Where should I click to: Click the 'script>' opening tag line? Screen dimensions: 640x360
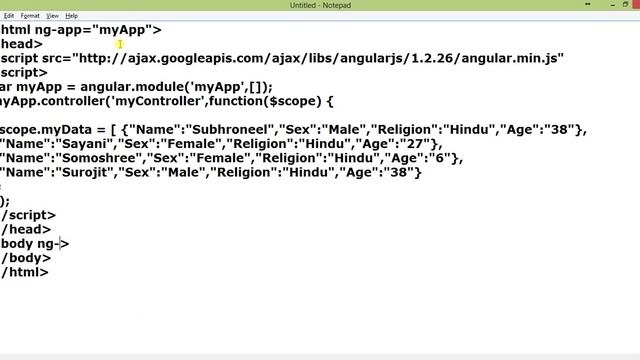[24, 73]
